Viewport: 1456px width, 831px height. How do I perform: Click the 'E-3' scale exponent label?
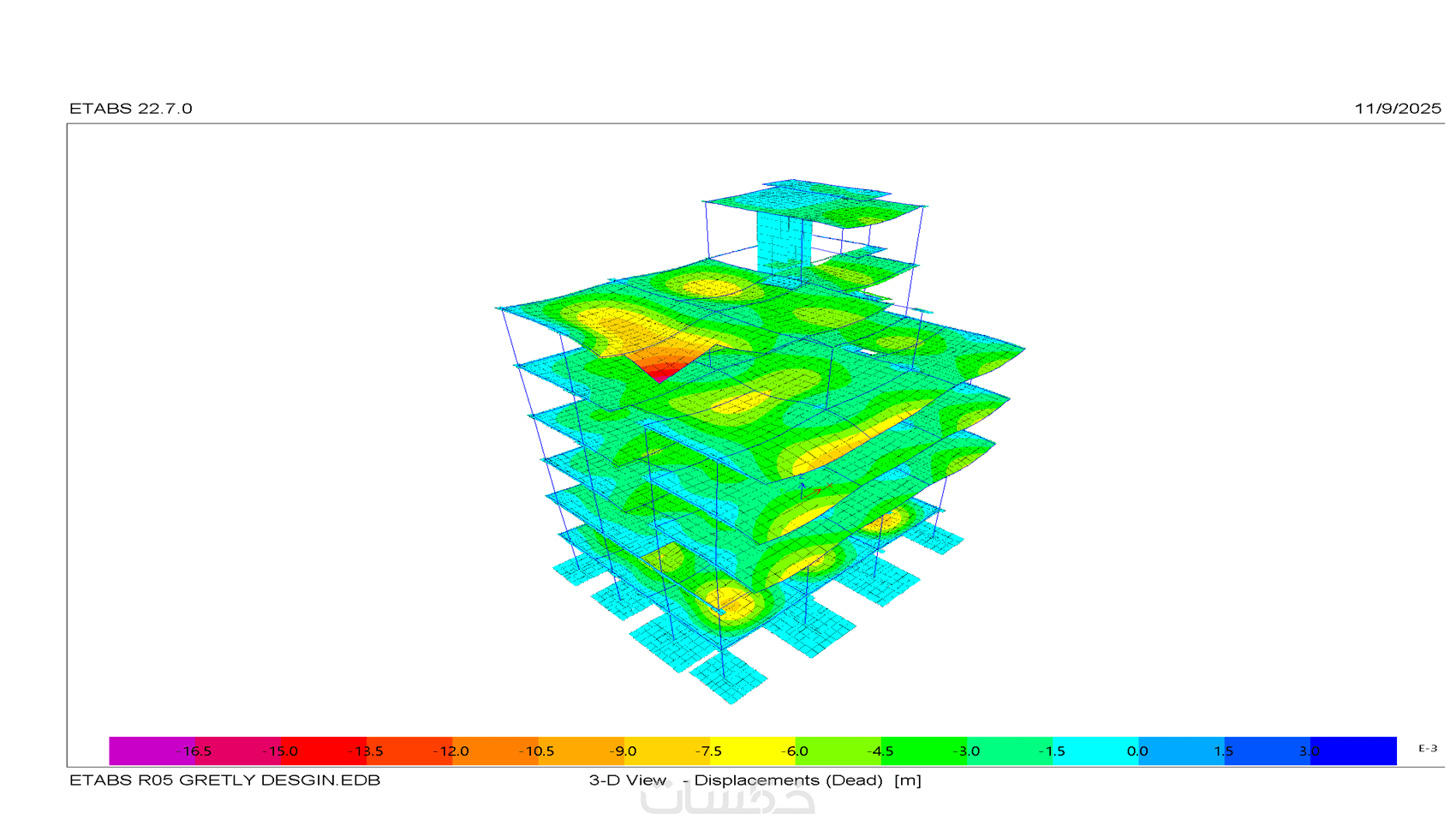click(1428, 749)
